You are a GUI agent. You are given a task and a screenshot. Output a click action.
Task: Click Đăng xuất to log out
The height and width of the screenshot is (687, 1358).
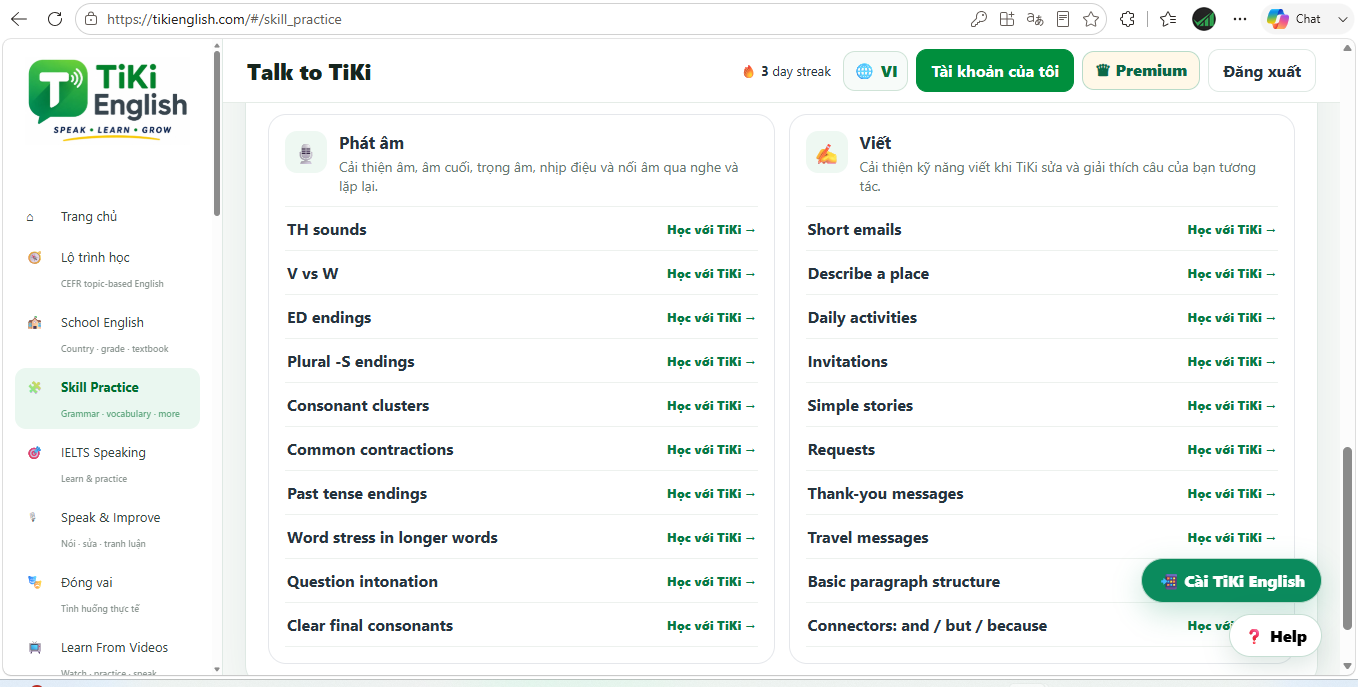pyautogui.click(x=1261, y=71)
